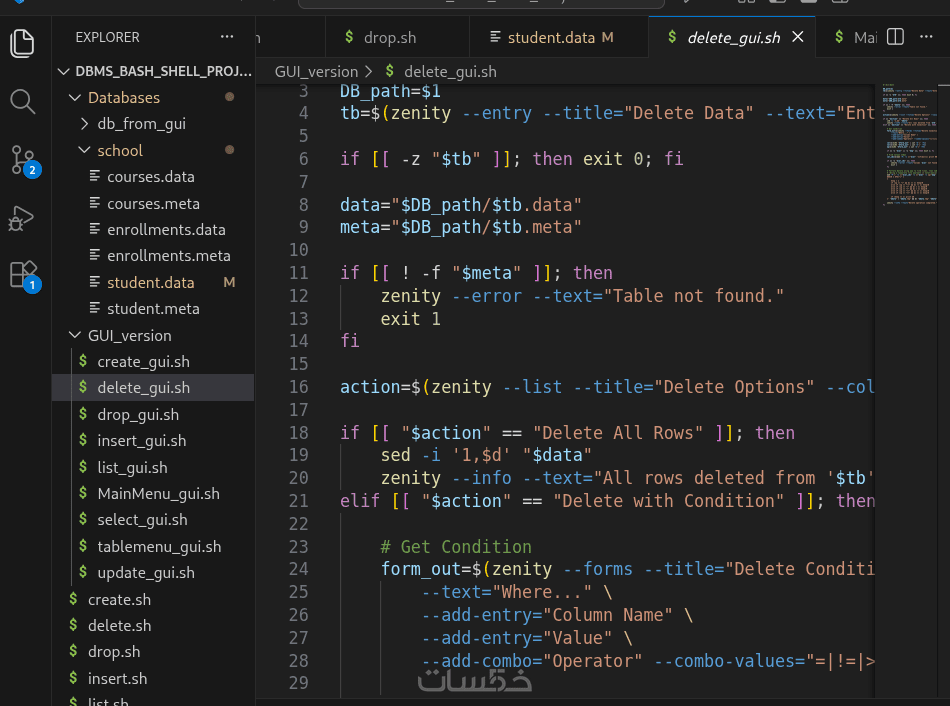950x706 pixels.
Task: Open MainMenu_gui.sh in the explorer
Action: 158,494
